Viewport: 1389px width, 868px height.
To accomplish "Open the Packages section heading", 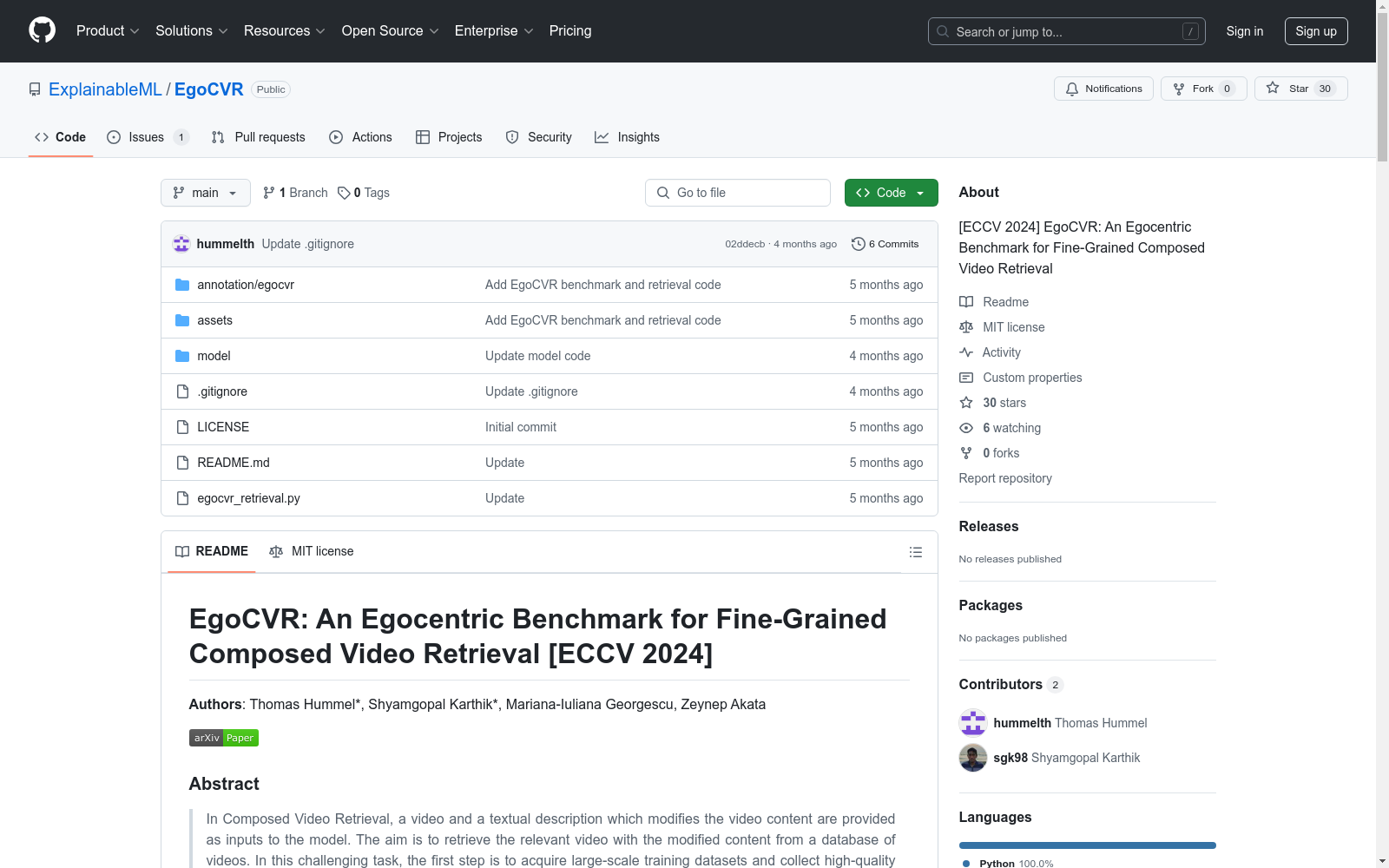I will (x=991, y=605).
